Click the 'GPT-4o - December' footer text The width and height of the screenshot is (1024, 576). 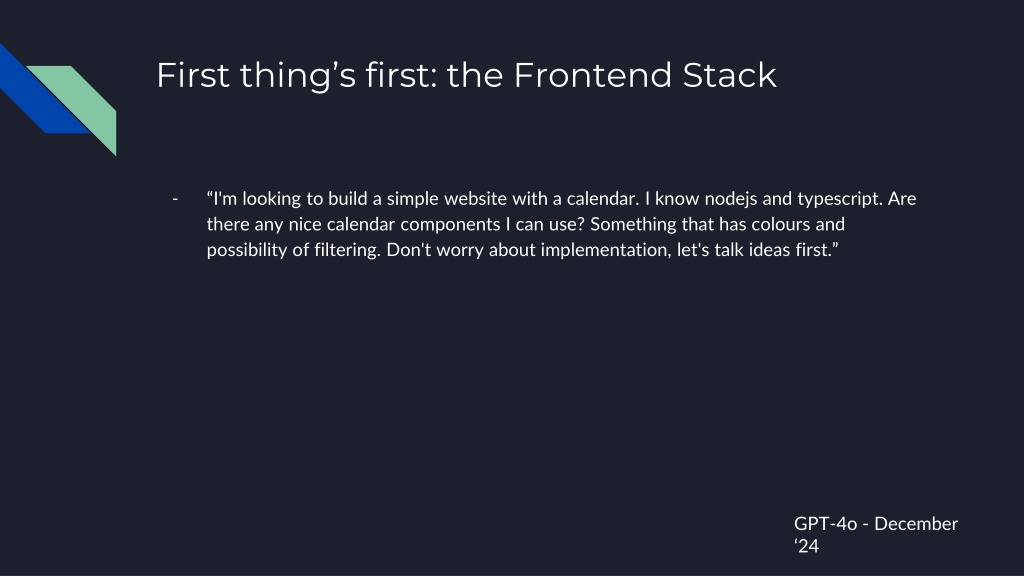(x=875, y=524)
